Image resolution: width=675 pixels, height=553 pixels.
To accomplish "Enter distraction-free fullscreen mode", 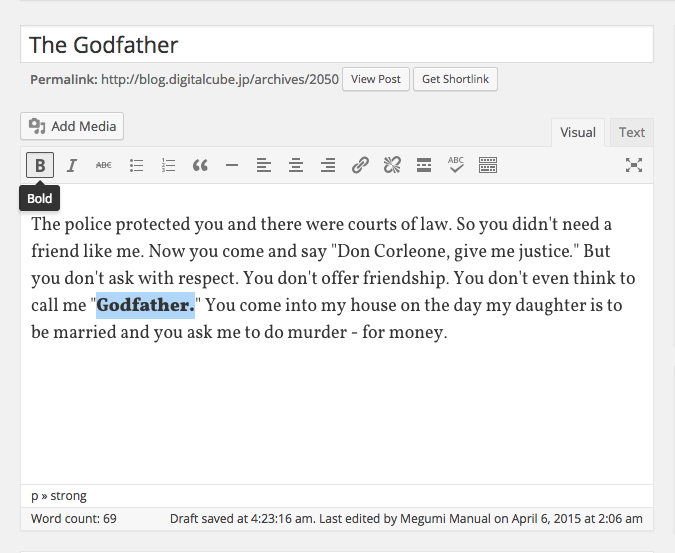I will (x=633, y=166).
